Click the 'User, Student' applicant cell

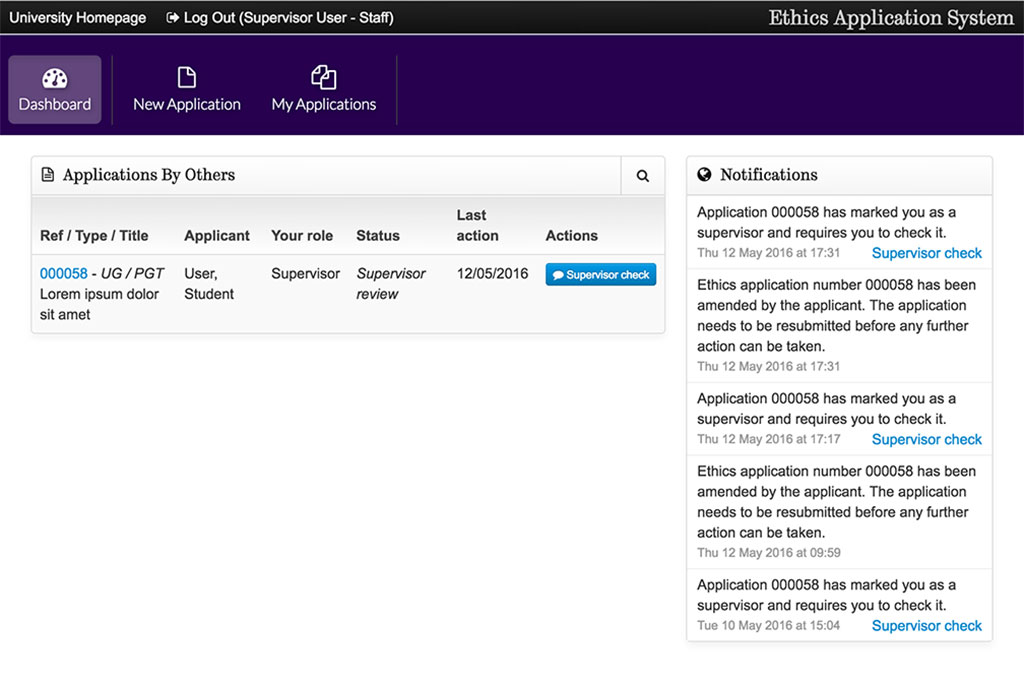[x=209, y=284]
